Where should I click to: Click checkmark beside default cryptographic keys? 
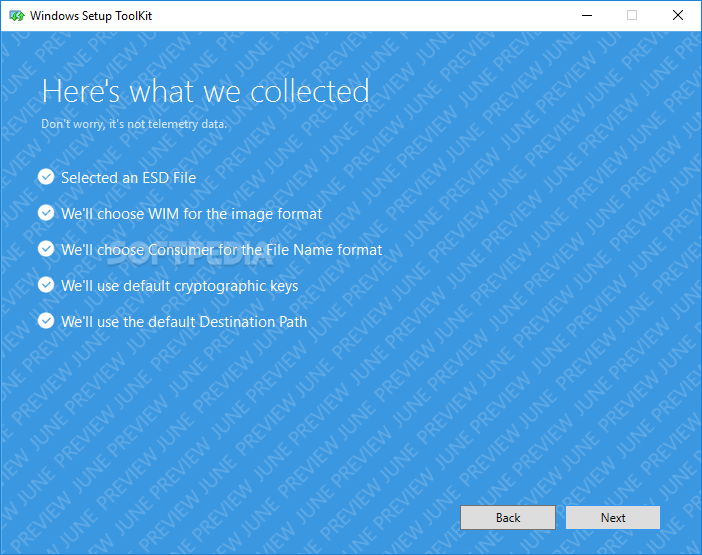coord(46,285)
